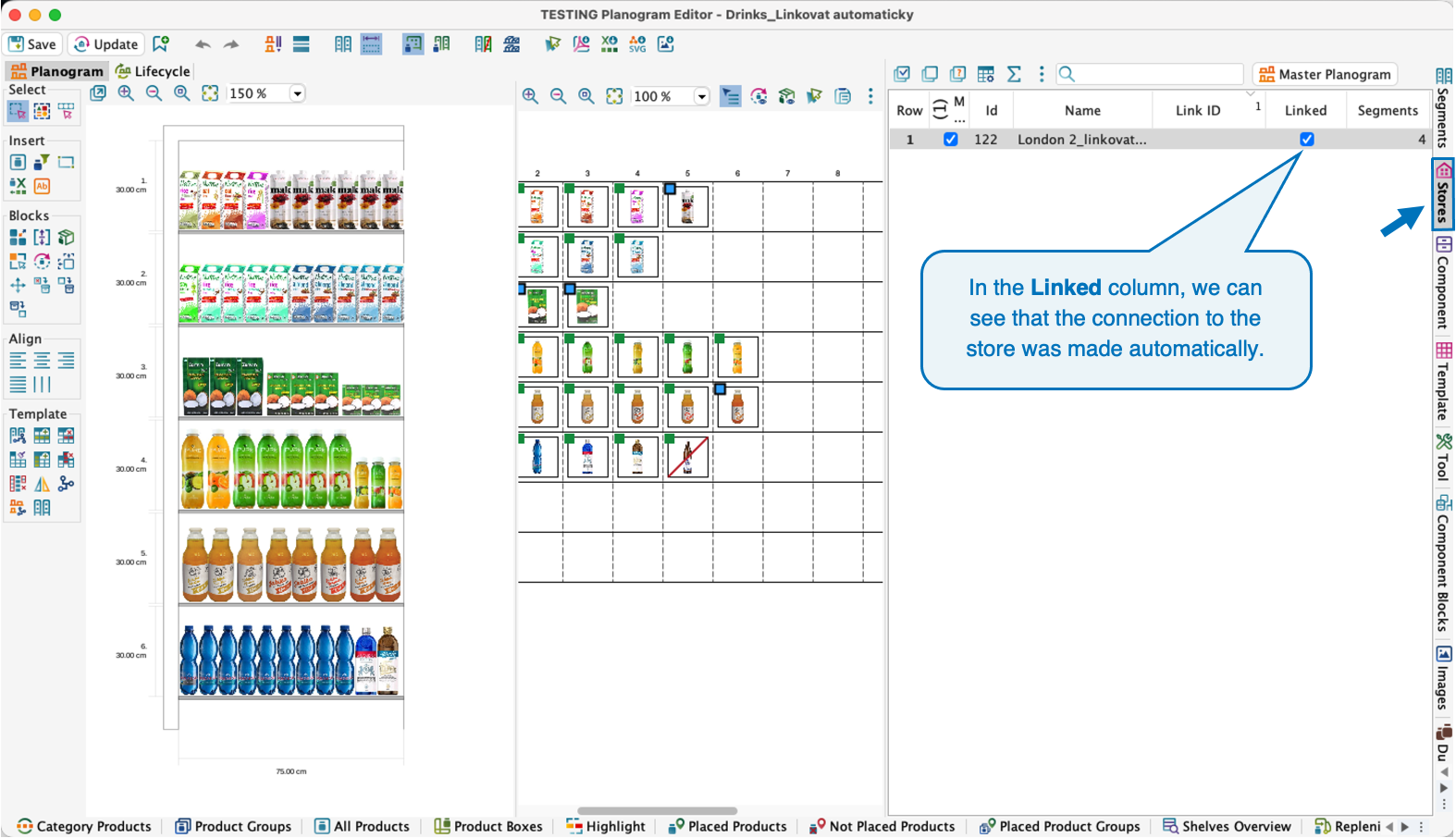Image resolution: width=1456 pixels, height=838 pixels.
Task: Zoom out on the planogram view
Action: pyautogui.click(x=154, y=93)
